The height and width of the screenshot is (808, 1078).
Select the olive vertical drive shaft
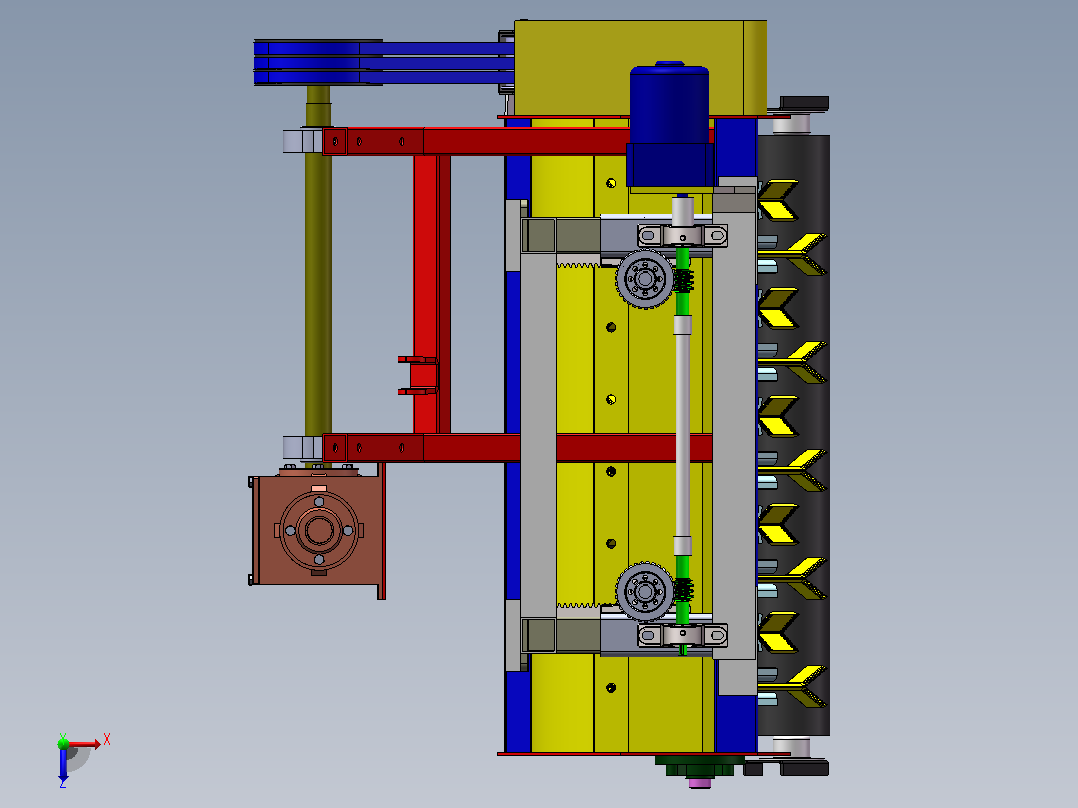pyautogui.click(x=318, y=275)
